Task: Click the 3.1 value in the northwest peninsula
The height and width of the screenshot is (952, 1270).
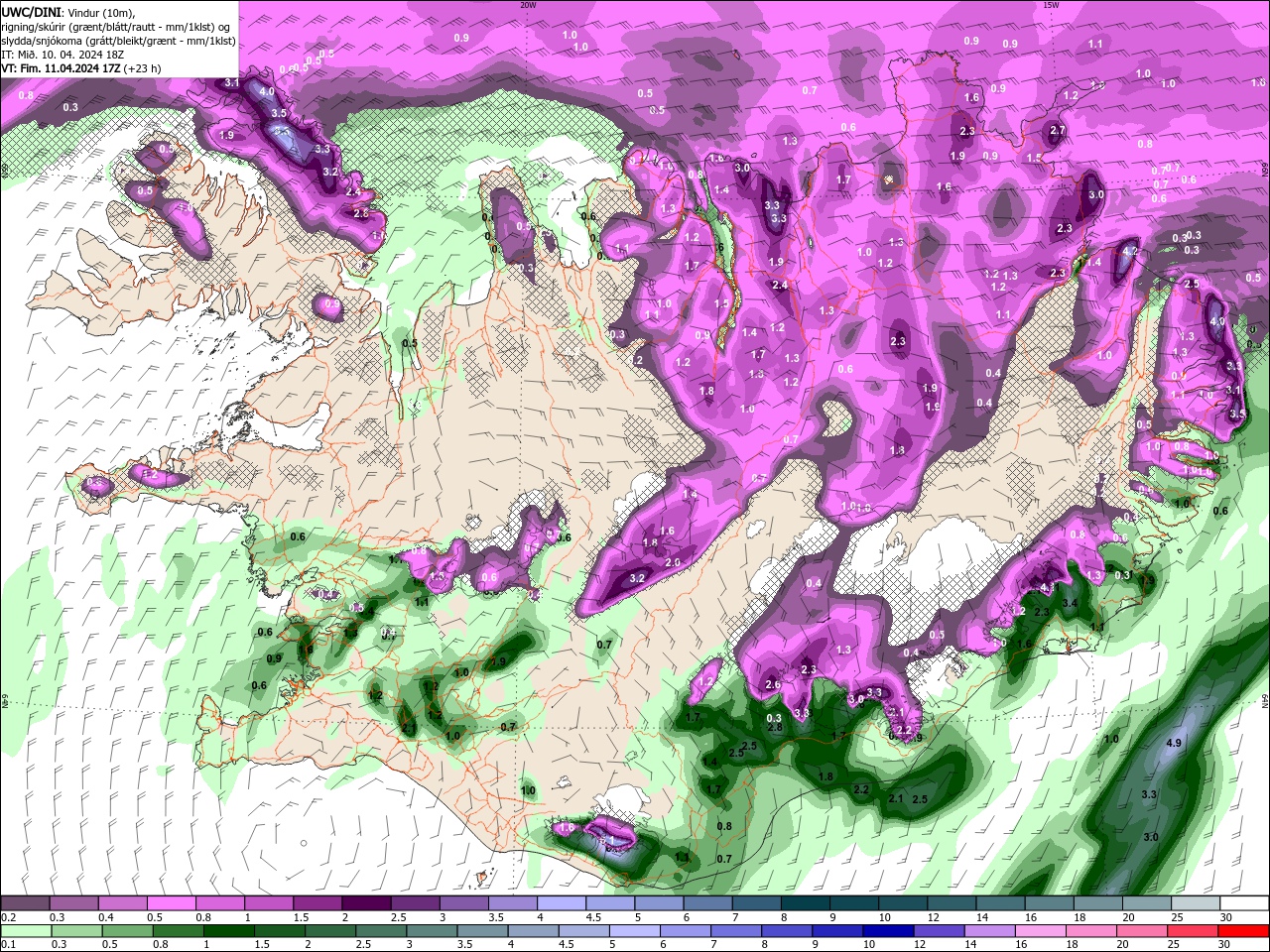Action: tap(232, 83)
